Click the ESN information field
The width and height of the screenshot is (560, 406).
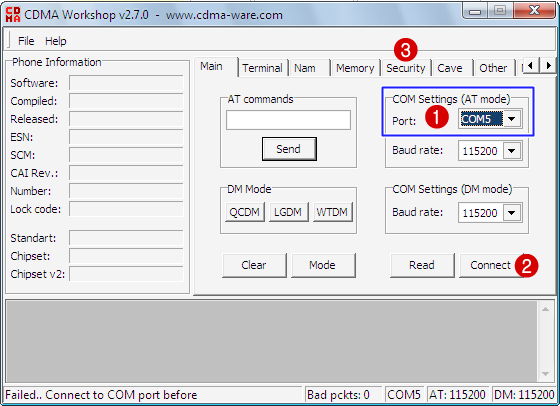(126, 137)
